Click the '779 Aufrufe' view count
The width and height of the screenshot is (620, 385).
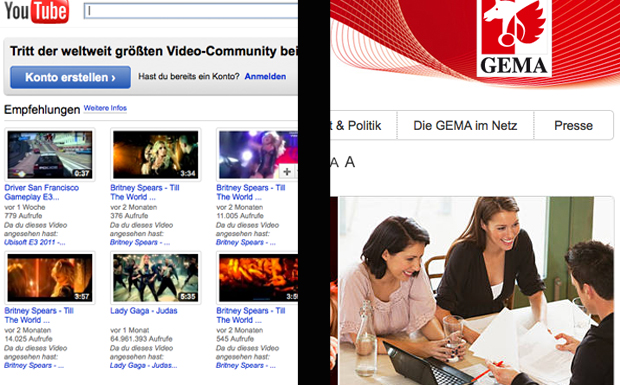(23, 216)
